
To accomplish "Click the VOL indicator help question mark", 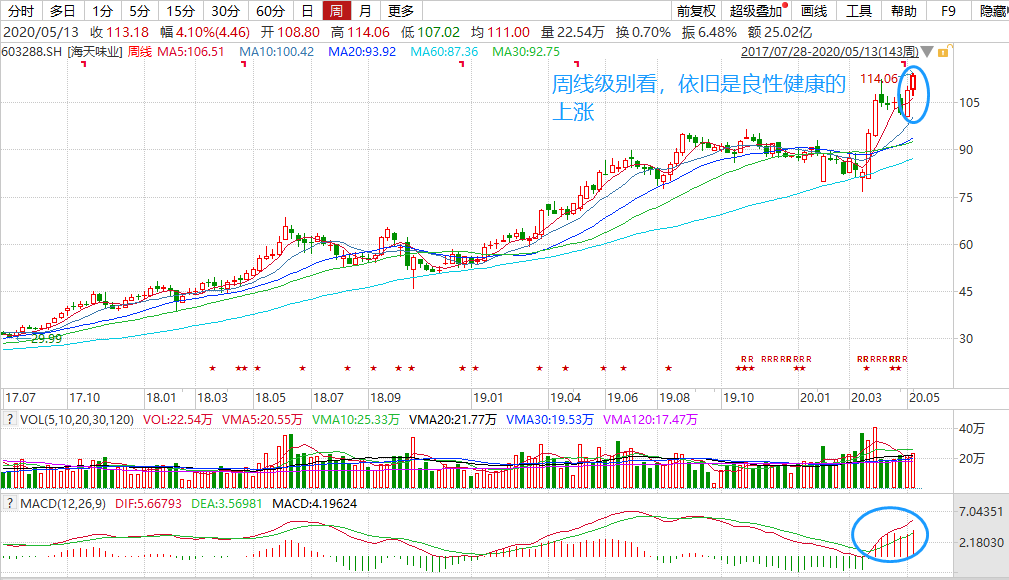I will [9, 417].
